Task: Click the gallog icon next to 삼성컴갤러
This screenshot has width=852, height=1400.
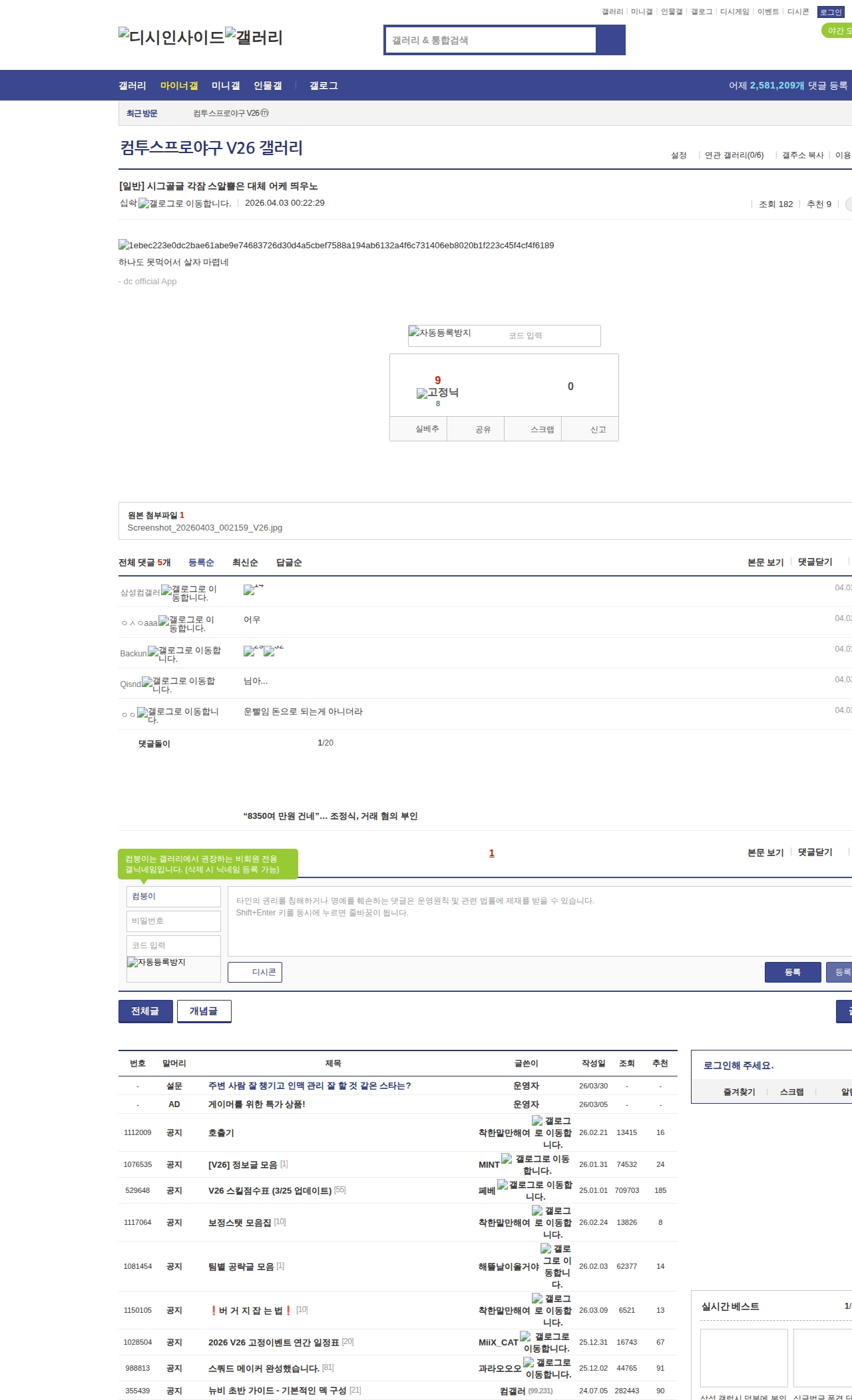Action: [189, 592]
